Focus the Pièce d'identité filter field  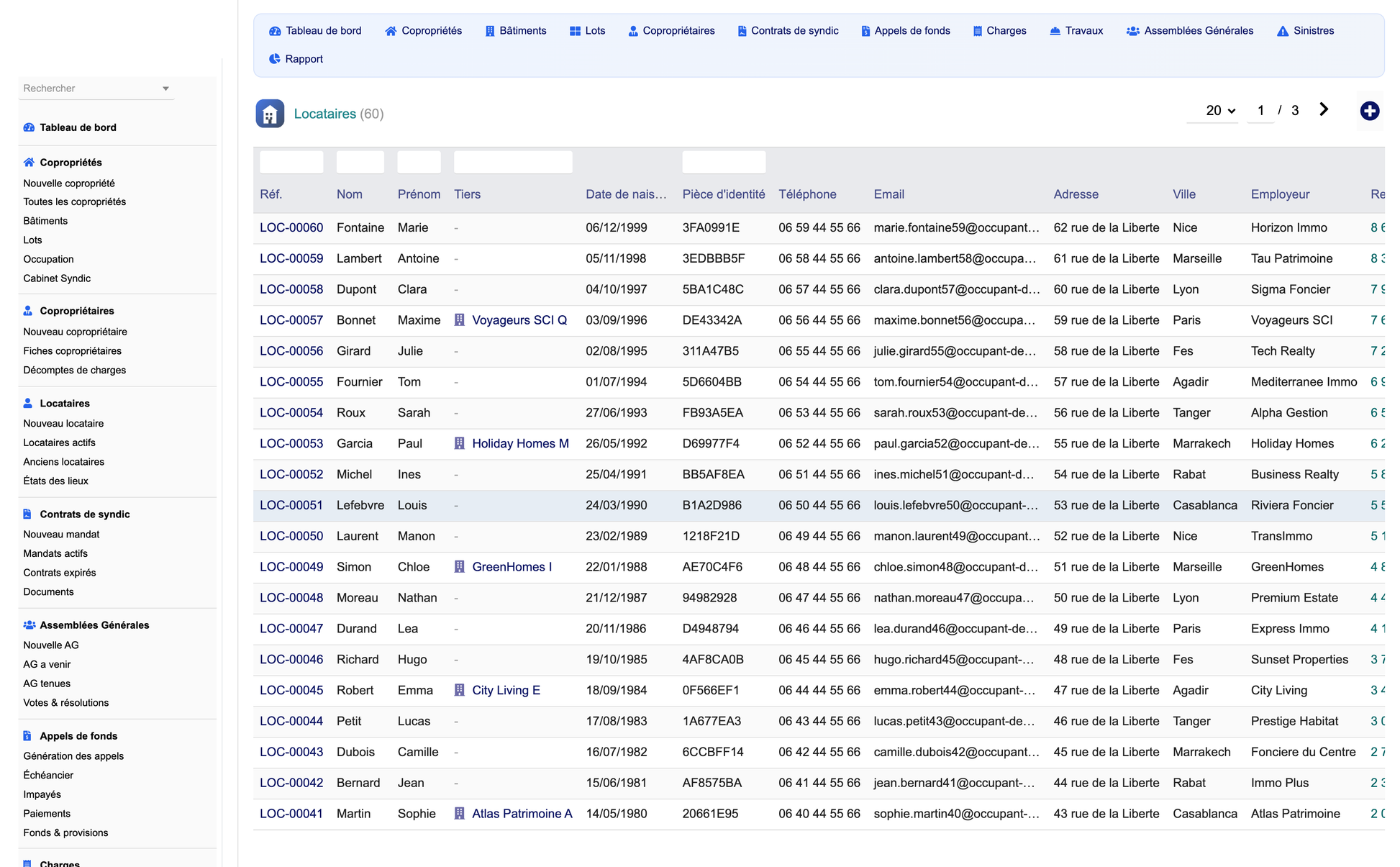(724, 162)
